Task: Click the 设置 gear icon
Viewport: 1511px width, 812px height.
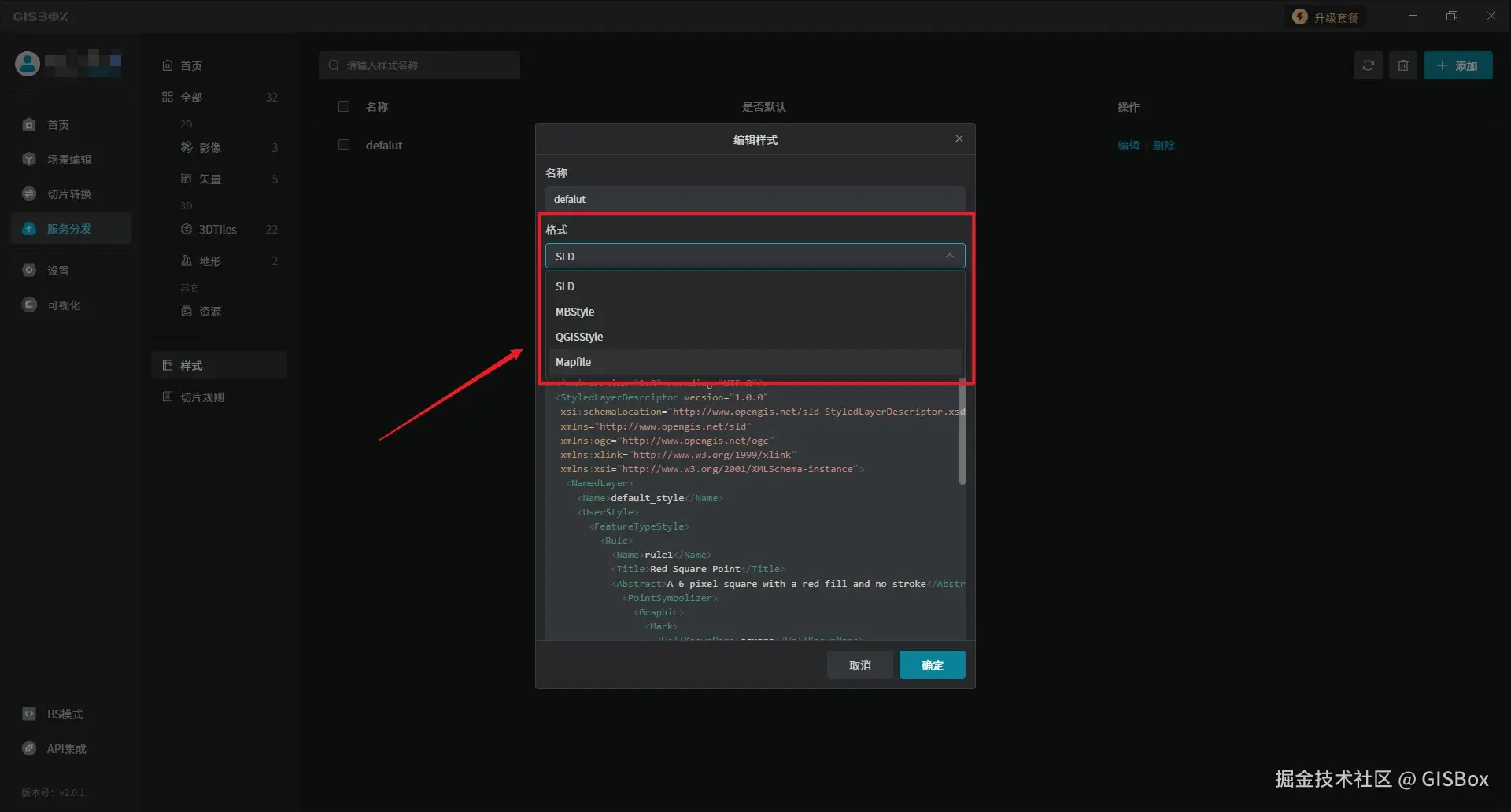Action: 29,271
